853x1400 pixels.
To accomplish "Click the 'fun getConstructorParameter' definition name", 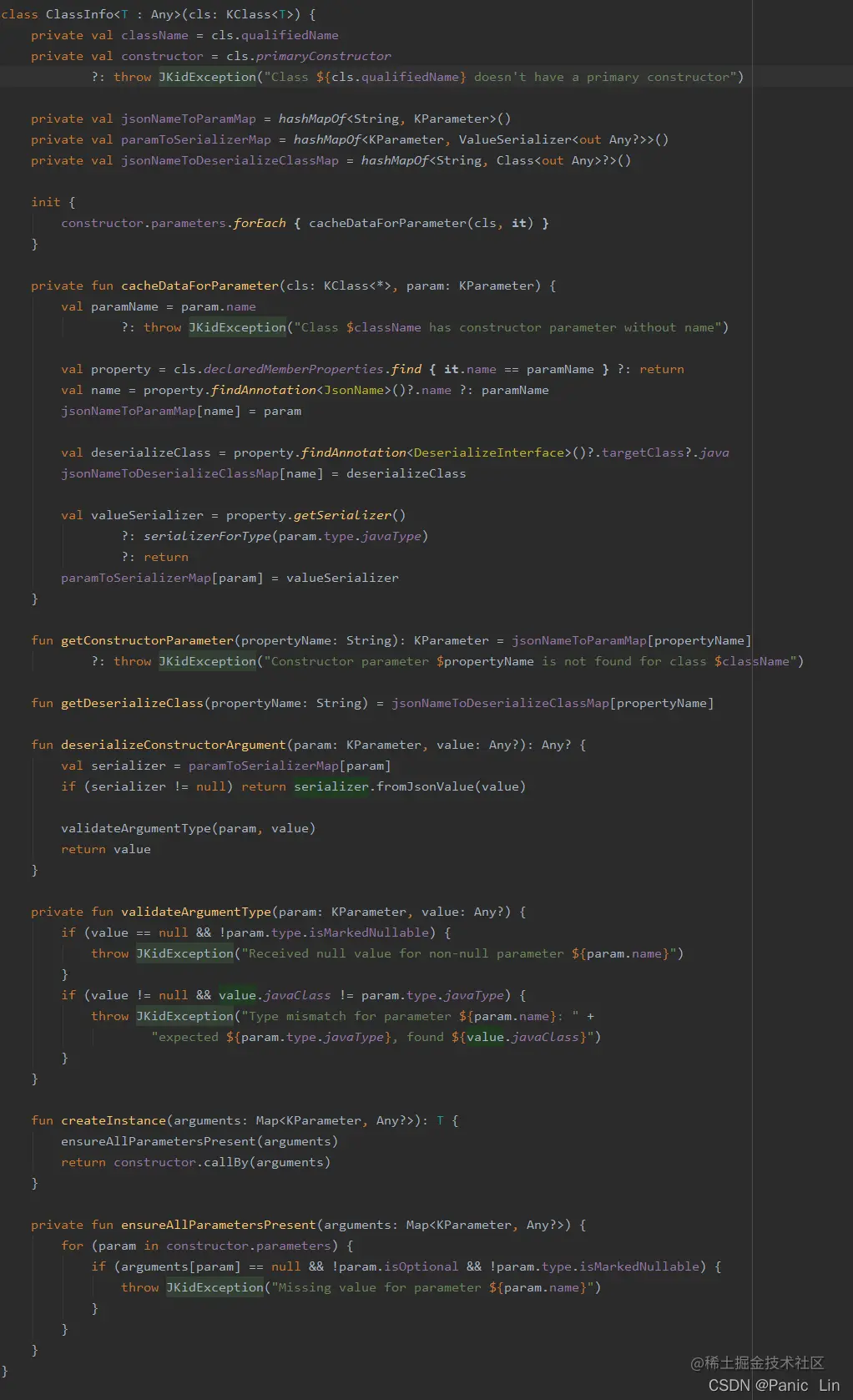I will pos(148,640).
